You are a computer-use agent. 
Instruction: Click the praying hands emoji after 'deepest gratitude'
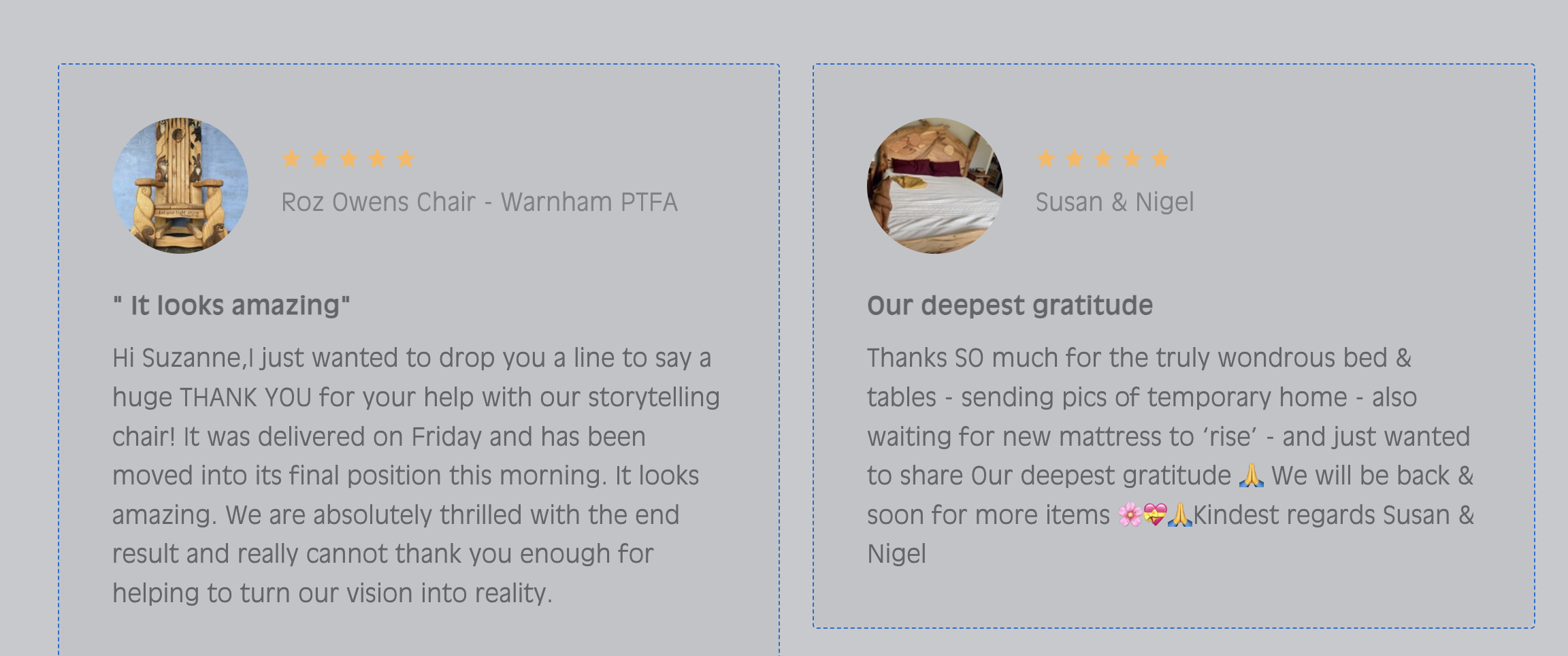[1251, 476]
